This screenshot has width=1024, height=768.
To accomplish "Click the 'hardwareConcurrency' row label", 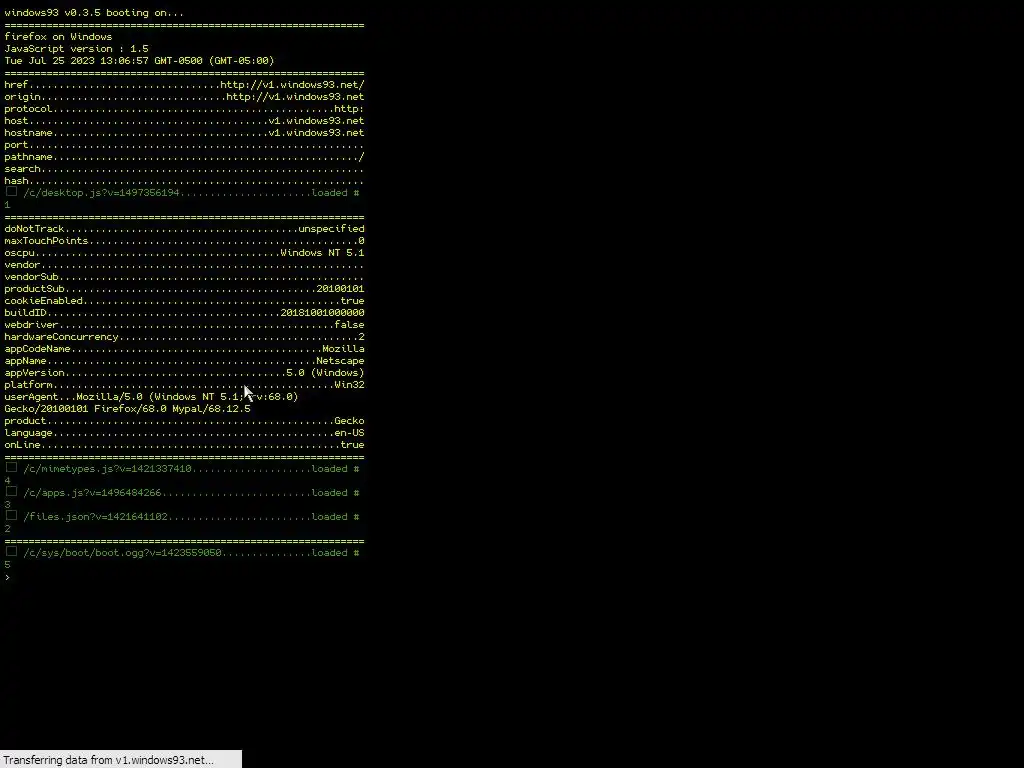I will [61, 337].
